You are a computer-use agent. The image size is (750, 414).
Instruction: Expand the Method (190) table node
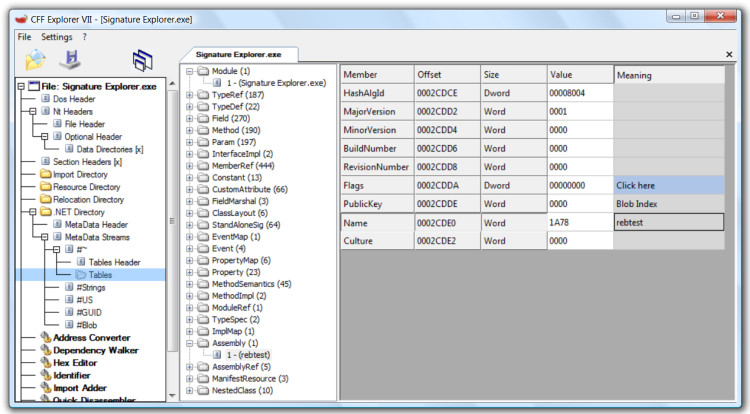(x=190, y=130)
